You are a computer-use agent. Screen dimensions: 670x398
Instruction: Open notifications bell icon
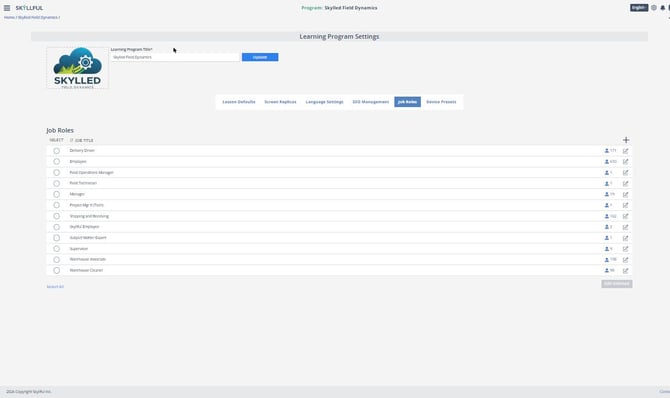662,8
